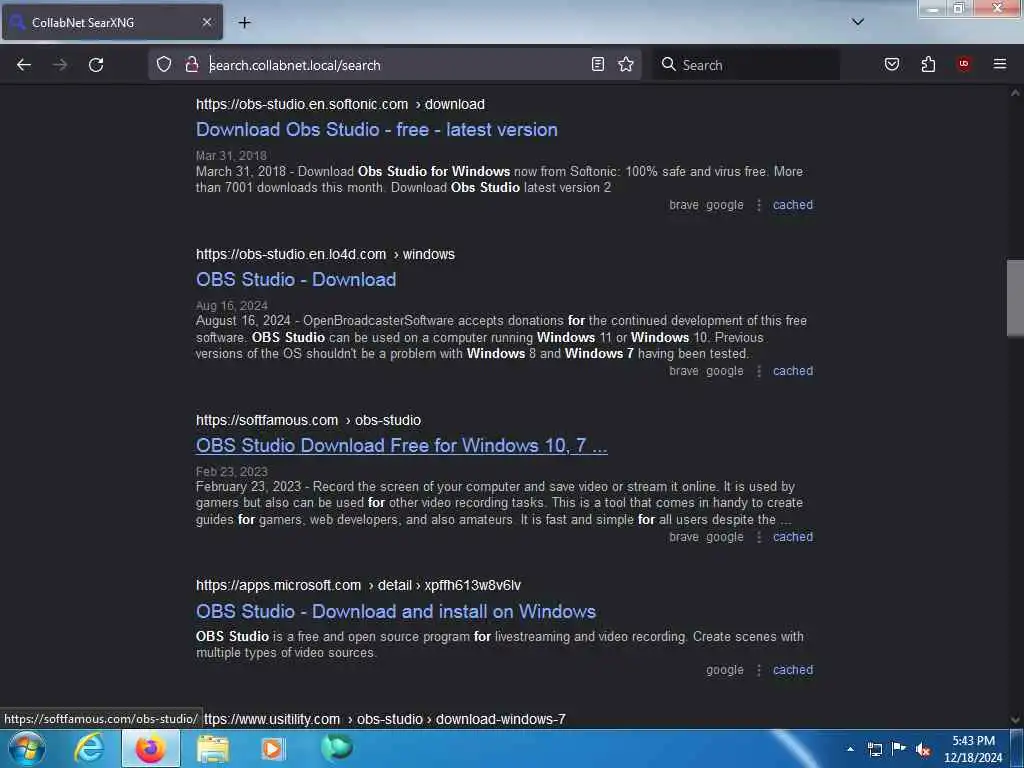1024x768 pixels.
Task: Click the https://softfamous.com URL text
Action: [x=267, y=420]
